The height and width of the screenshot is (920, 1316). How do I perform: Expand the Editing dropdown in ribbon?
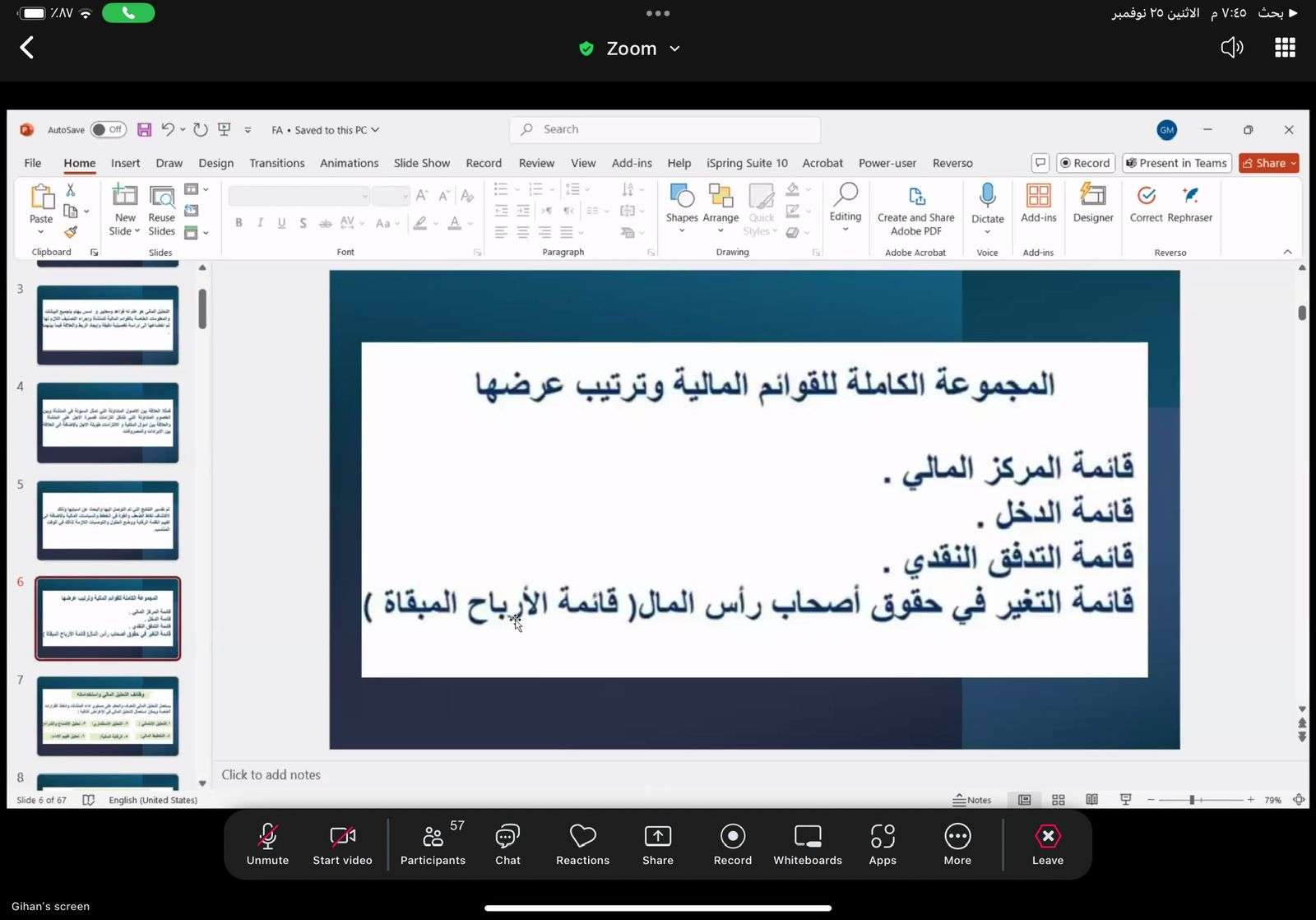point(845,206)
